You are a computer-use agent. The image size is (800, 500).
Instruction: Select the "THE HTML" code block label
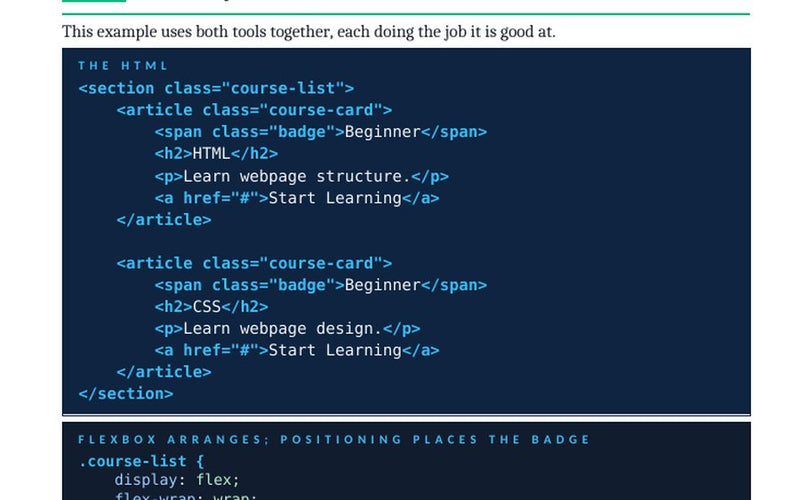pyautogui.click(x=123, y=65)
